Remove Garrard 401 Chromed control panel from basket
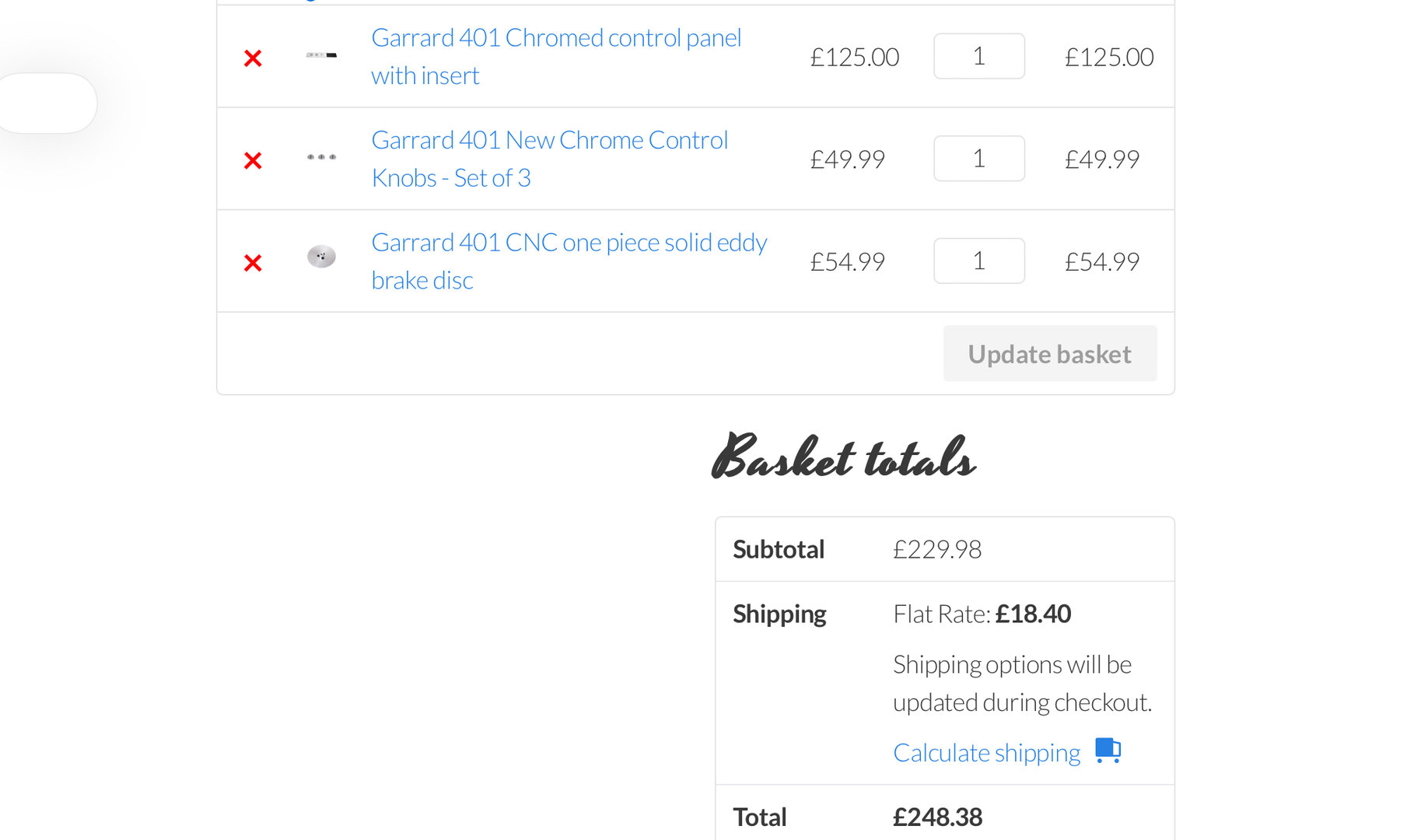This screenshot has height=840, width=1414. click(x=253, y=58)
